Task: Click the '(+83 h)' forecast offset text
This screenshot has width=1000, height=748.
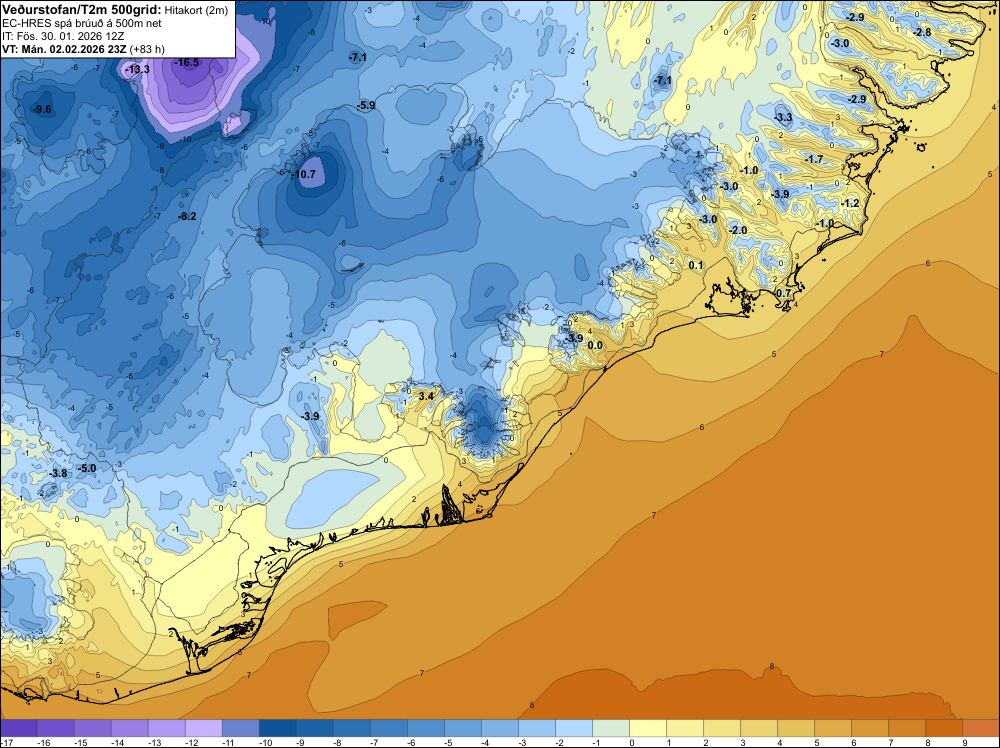Action: click(147, 49)
